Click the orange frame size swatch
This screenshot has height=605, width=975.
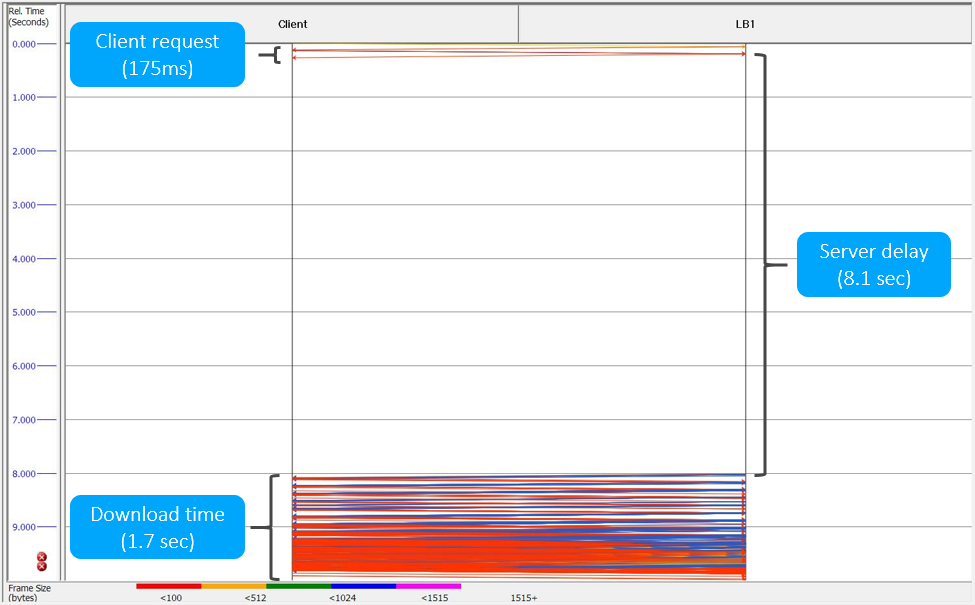pos(234,586)
